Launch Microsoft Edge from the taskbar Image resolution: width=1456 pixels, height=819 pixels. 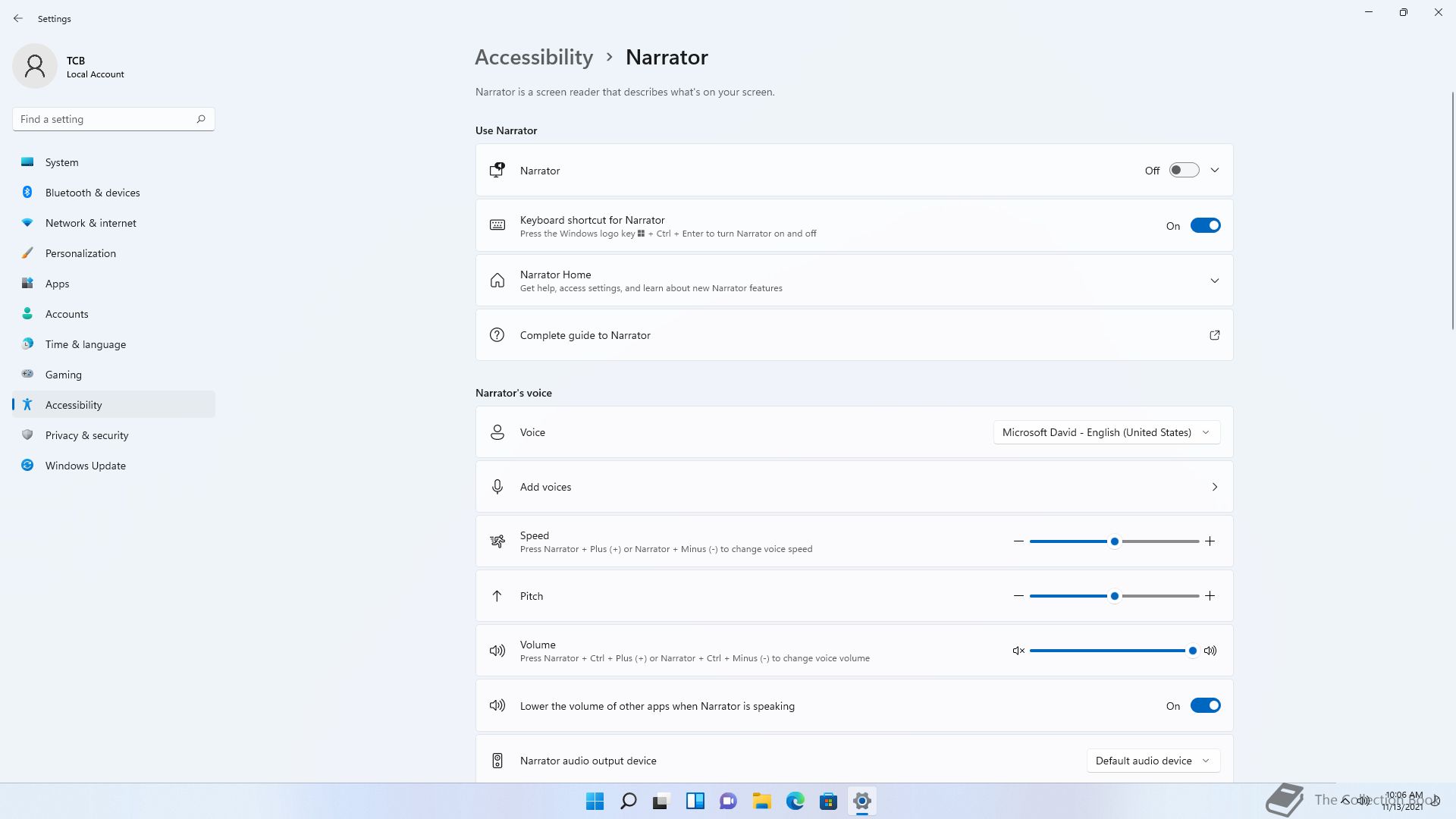pos(795,801)
